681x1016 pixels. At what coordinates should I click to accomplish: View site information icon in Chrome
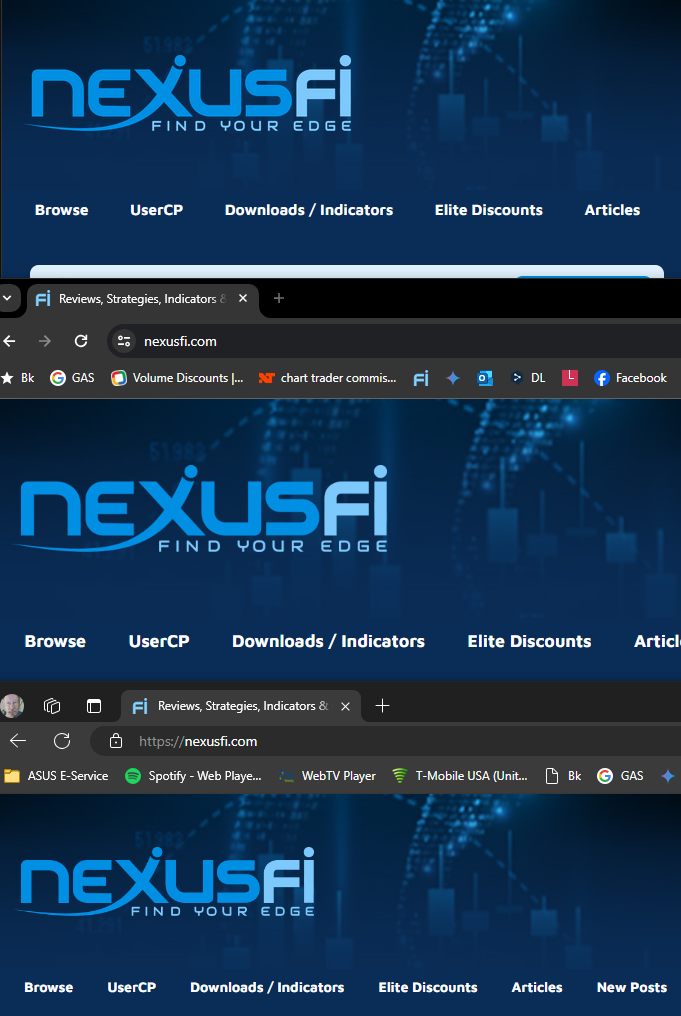tap(124, 341)
